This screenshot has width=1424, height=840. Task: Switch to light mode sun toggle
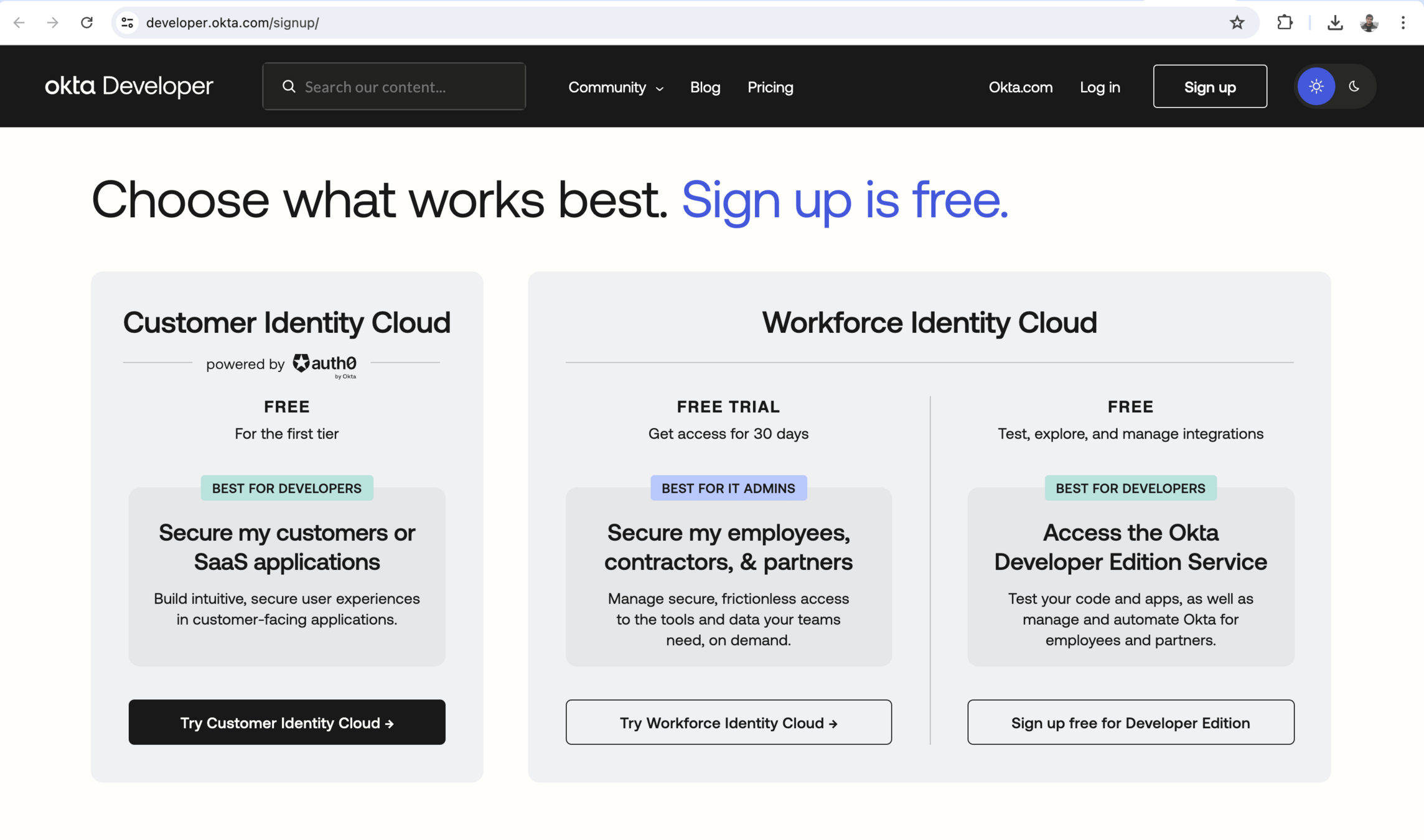[x=1316, y=86]
